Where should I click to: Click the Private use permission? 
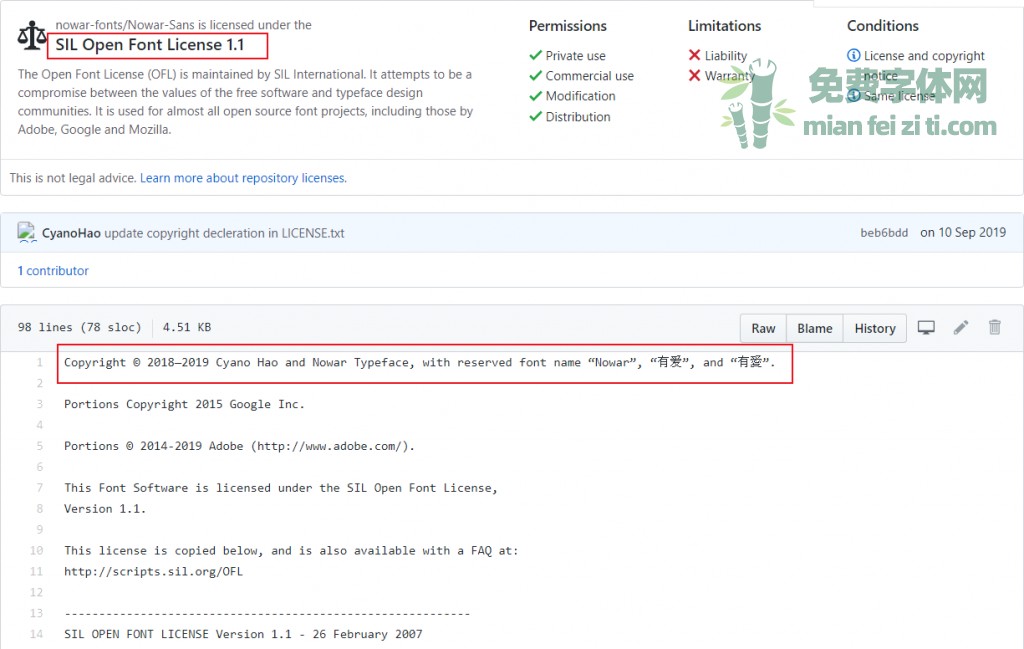575,55
